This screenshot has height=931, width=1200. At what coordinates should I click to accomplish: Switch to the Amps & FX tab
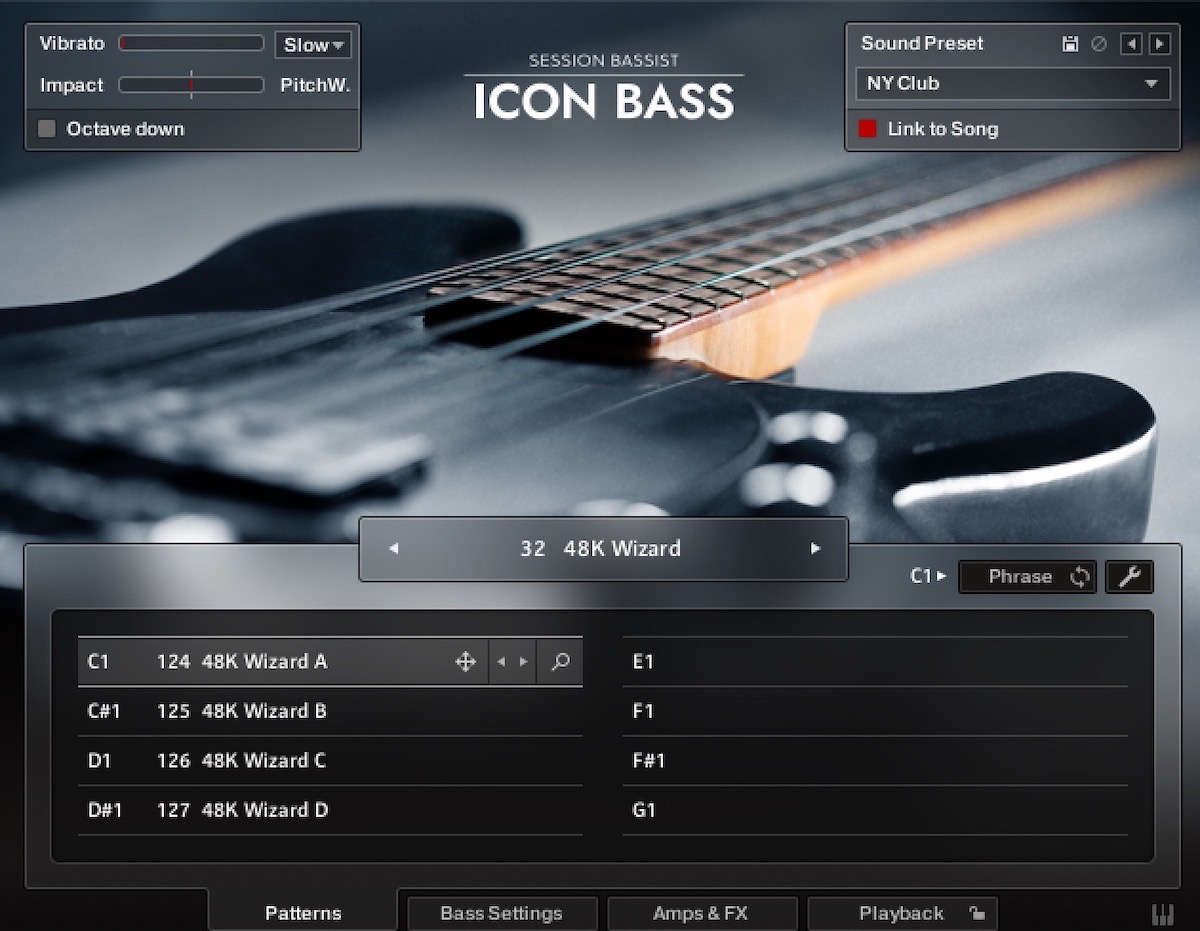(x=701, y=914)
